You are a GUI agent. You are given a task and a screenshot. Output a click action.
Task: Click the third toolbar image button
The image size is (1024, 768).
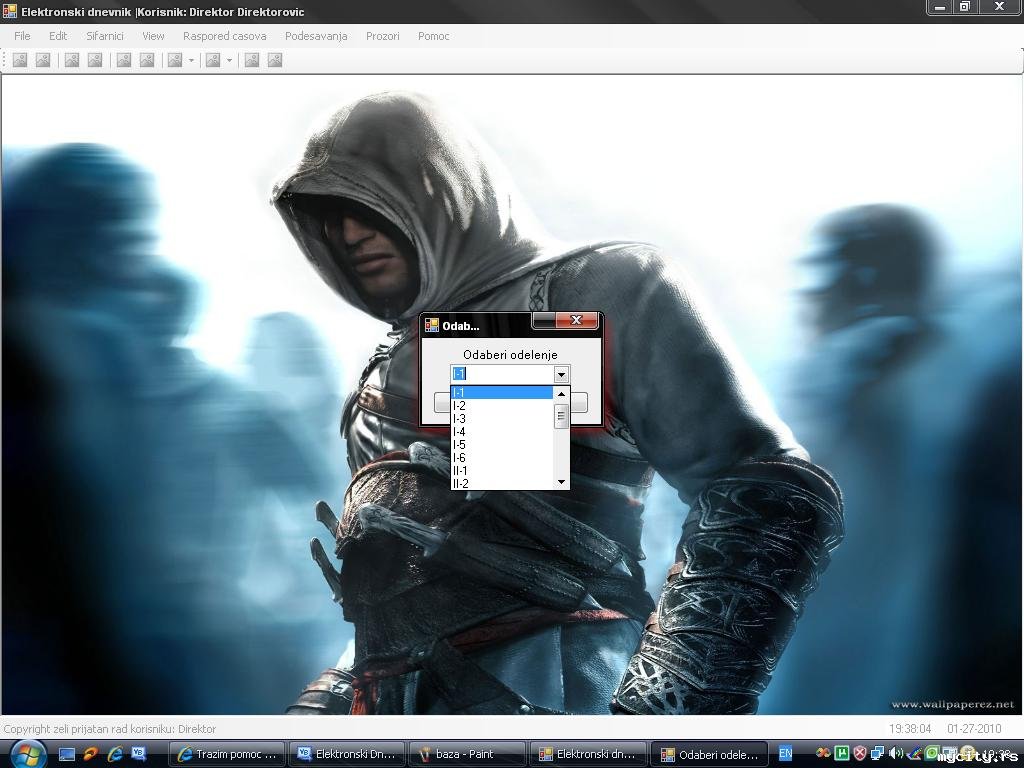(72, 60)
